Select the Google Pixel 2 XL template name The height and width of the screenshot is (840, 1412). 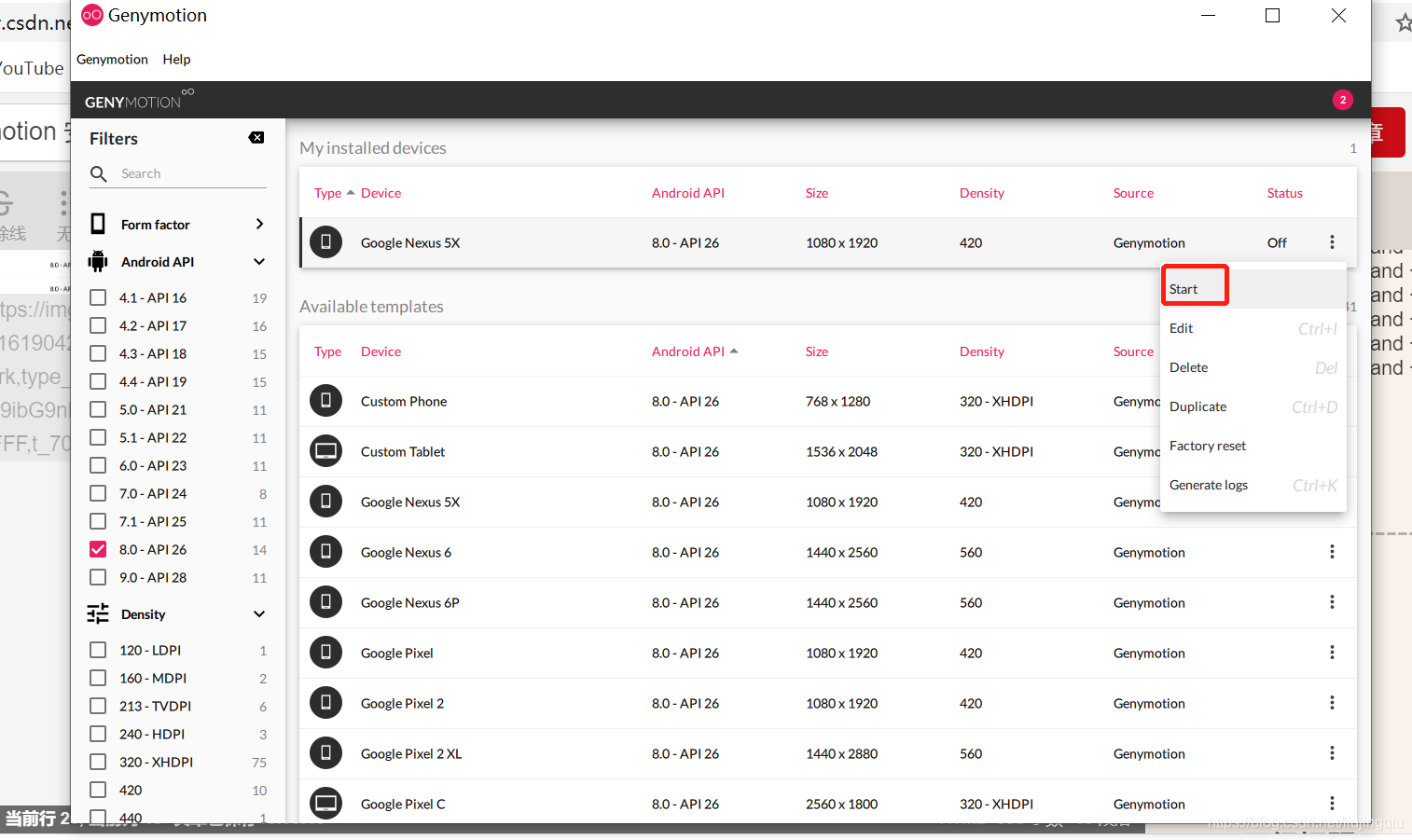coord(411,753)
